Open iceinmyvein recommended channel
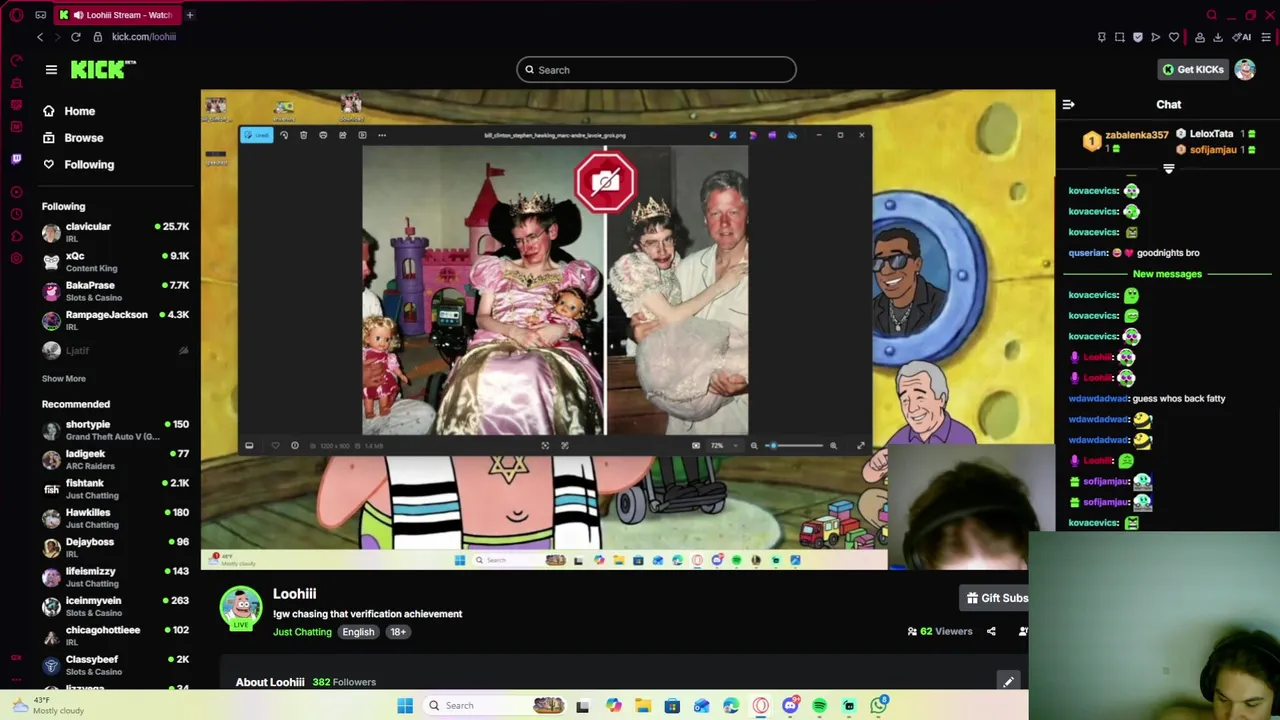1280x720 pixels. point(115,606)
